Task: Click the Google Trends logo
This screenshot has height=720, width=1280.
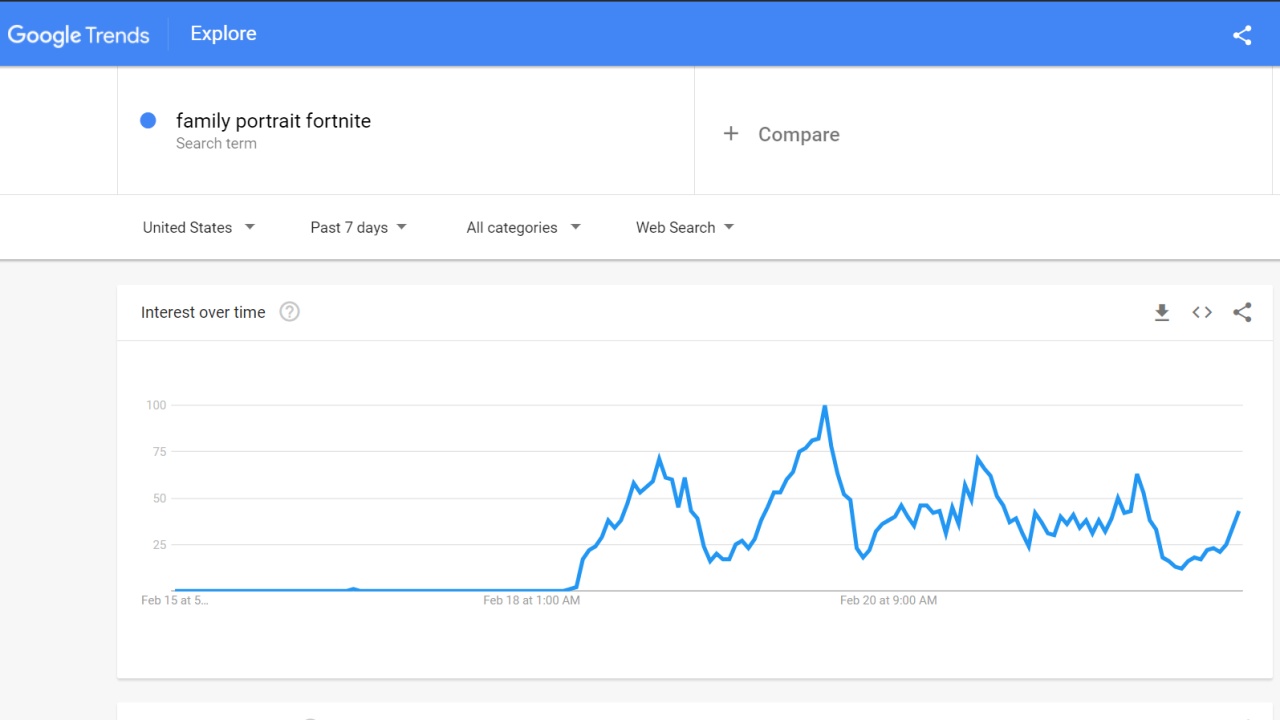Action: (x=78, y=35)
